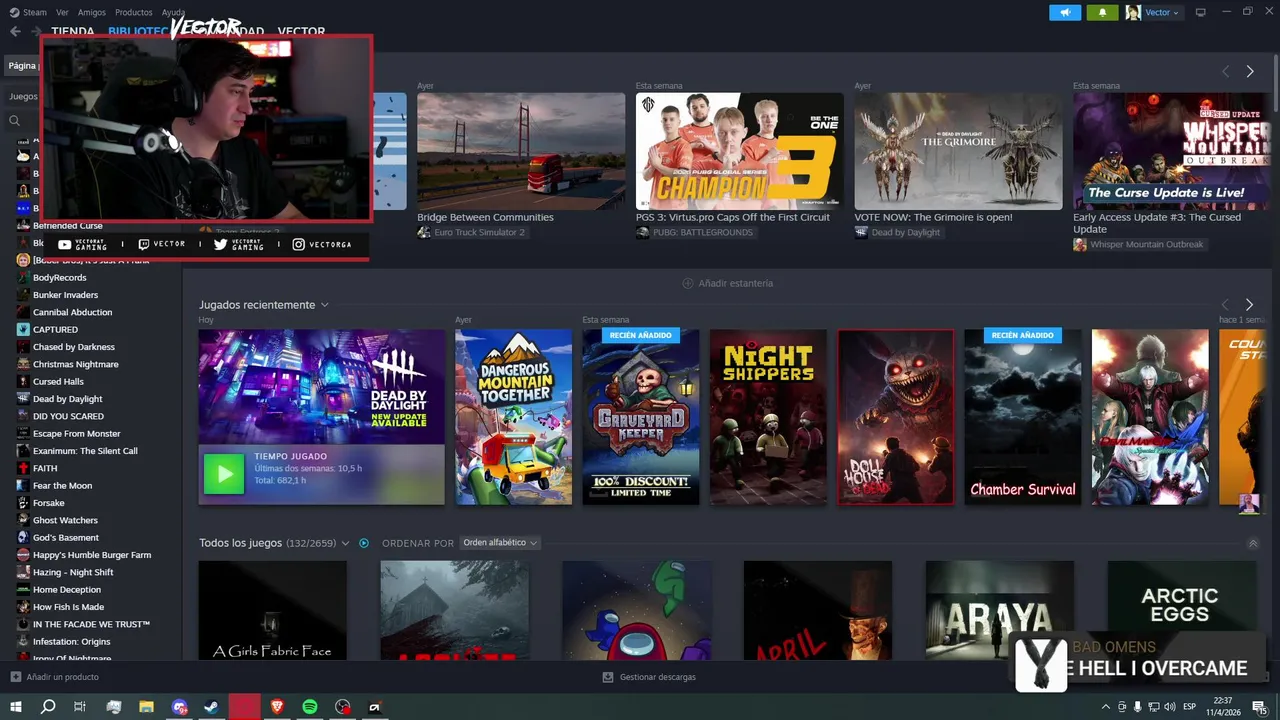Open the Jugados recientemente shelf dropdown

coord(325,305)
